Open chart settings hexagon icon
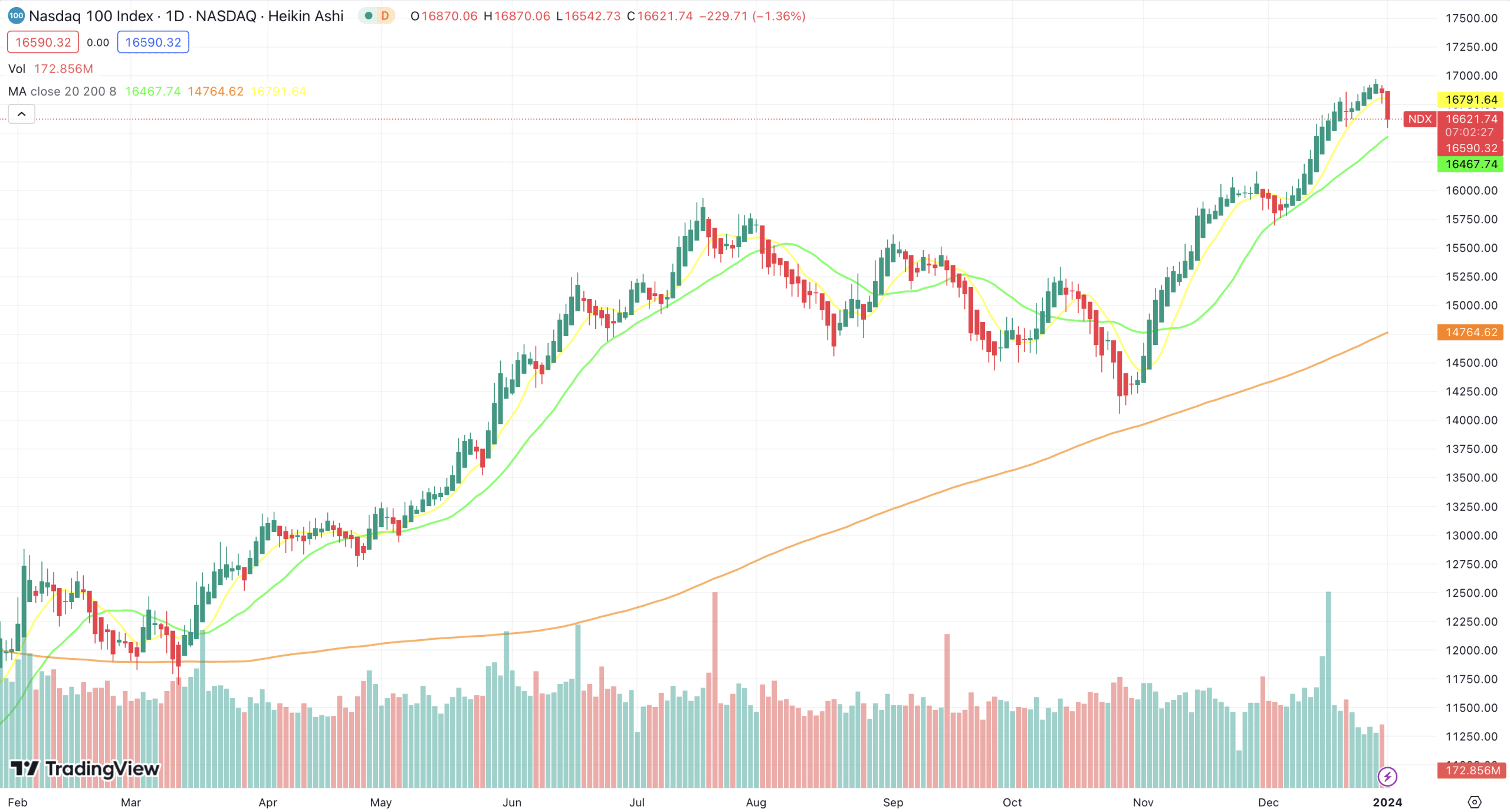Viewport: 1510px width, 812px height. 1474,802
